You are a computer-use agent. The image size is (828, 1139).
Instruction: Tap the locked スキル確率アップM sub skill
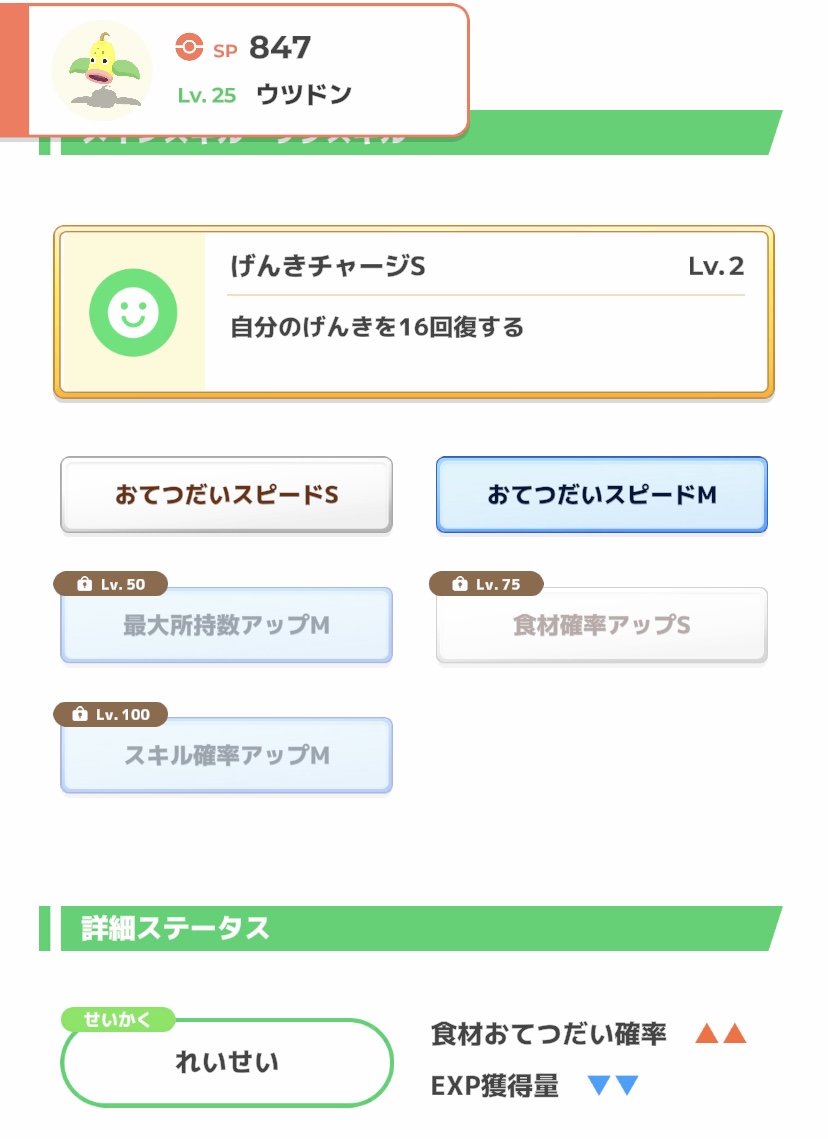226,756
